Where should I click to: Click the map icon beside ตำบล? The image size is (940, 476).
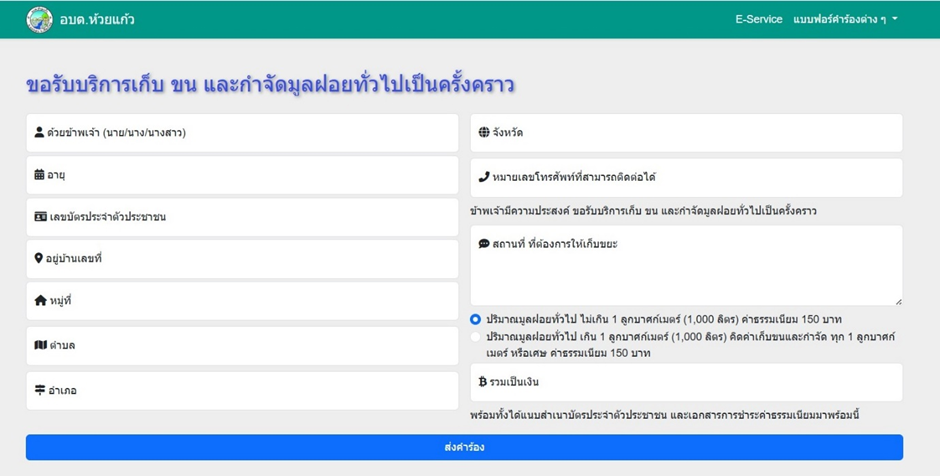(40, 345)
